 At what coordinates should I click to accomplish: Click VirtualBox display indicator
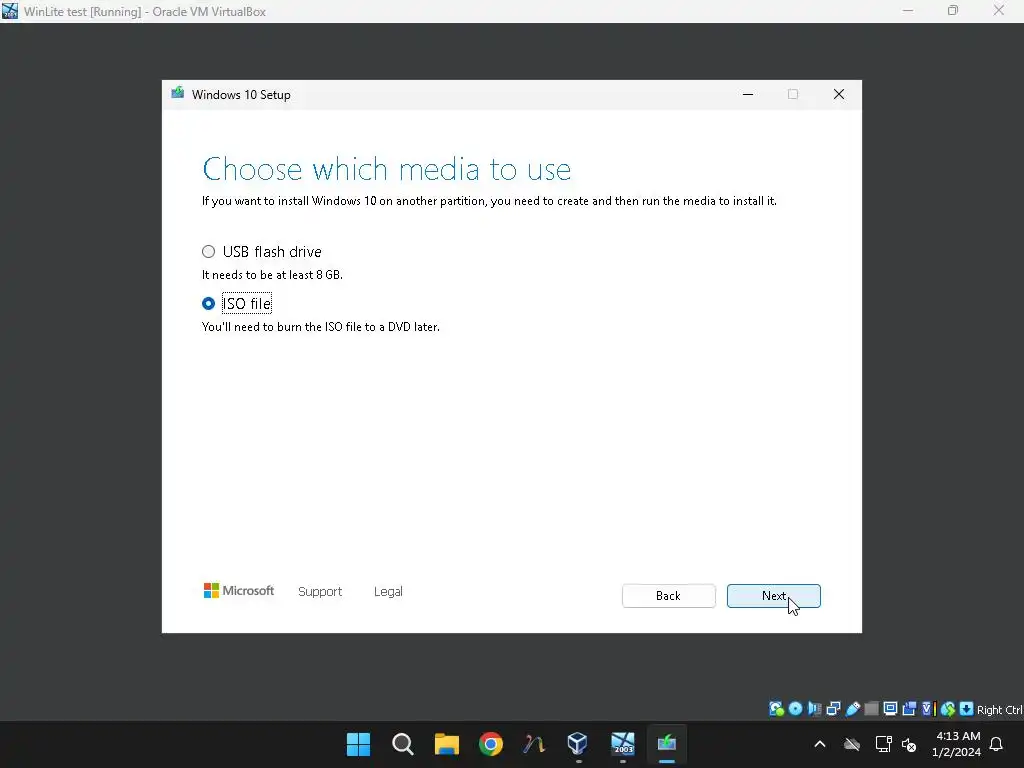(890, 709)
